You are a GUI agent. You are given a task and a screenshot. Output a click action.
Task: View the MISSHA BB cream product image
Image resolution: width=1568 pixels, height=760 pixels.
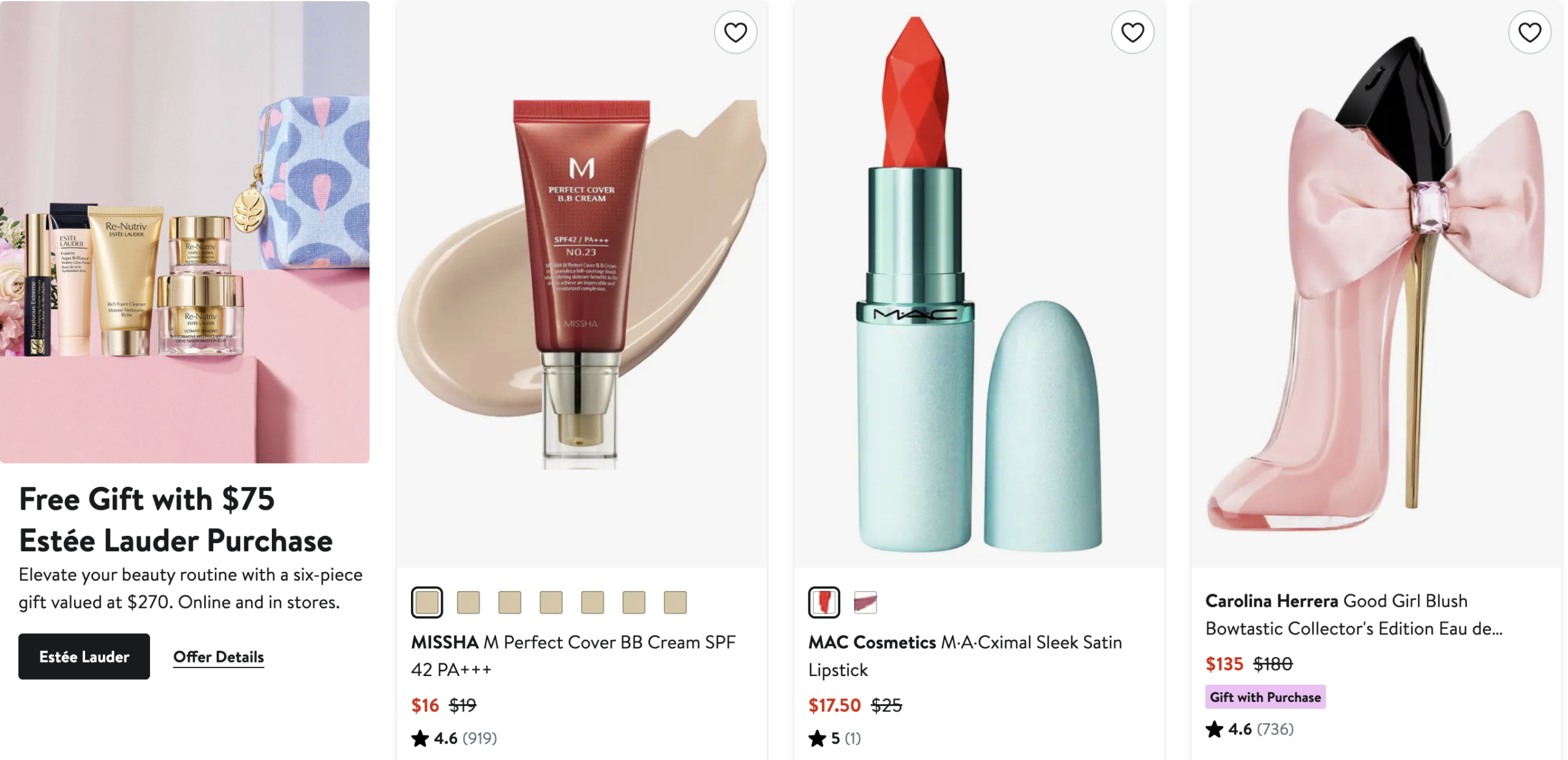click(x=581, y=284)
